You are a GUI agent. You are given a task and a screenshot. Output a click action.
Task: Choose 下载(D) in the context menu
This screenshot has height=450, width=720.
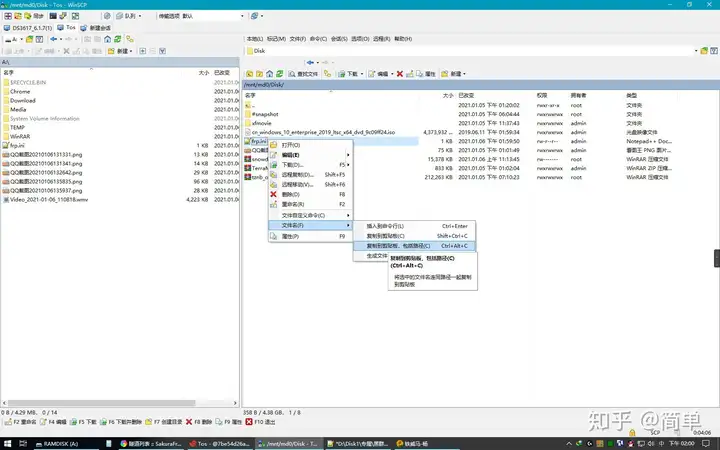tap(310, 165)
